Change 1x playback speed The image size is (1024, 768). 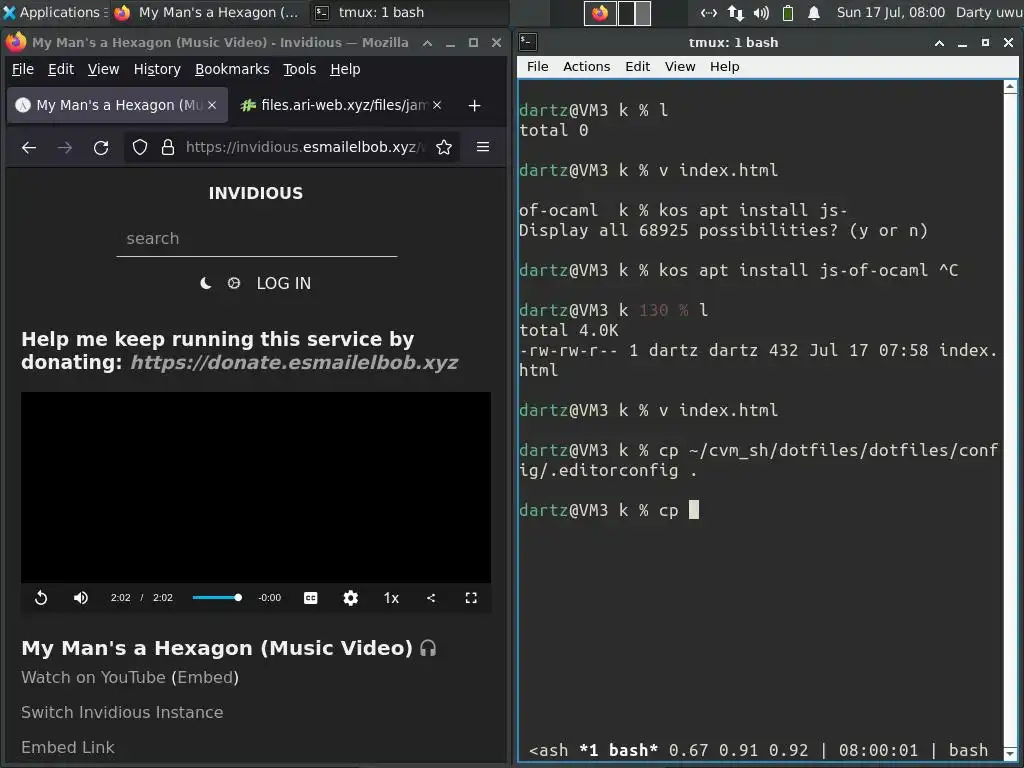(391, 598)
